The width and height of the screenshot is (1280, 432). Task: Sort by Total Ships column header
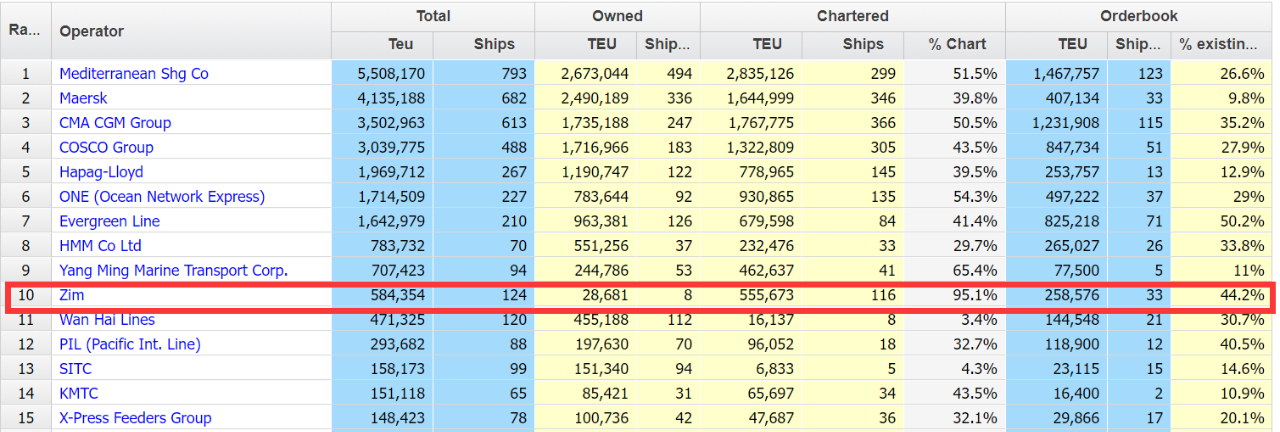[x=483, y=45]
